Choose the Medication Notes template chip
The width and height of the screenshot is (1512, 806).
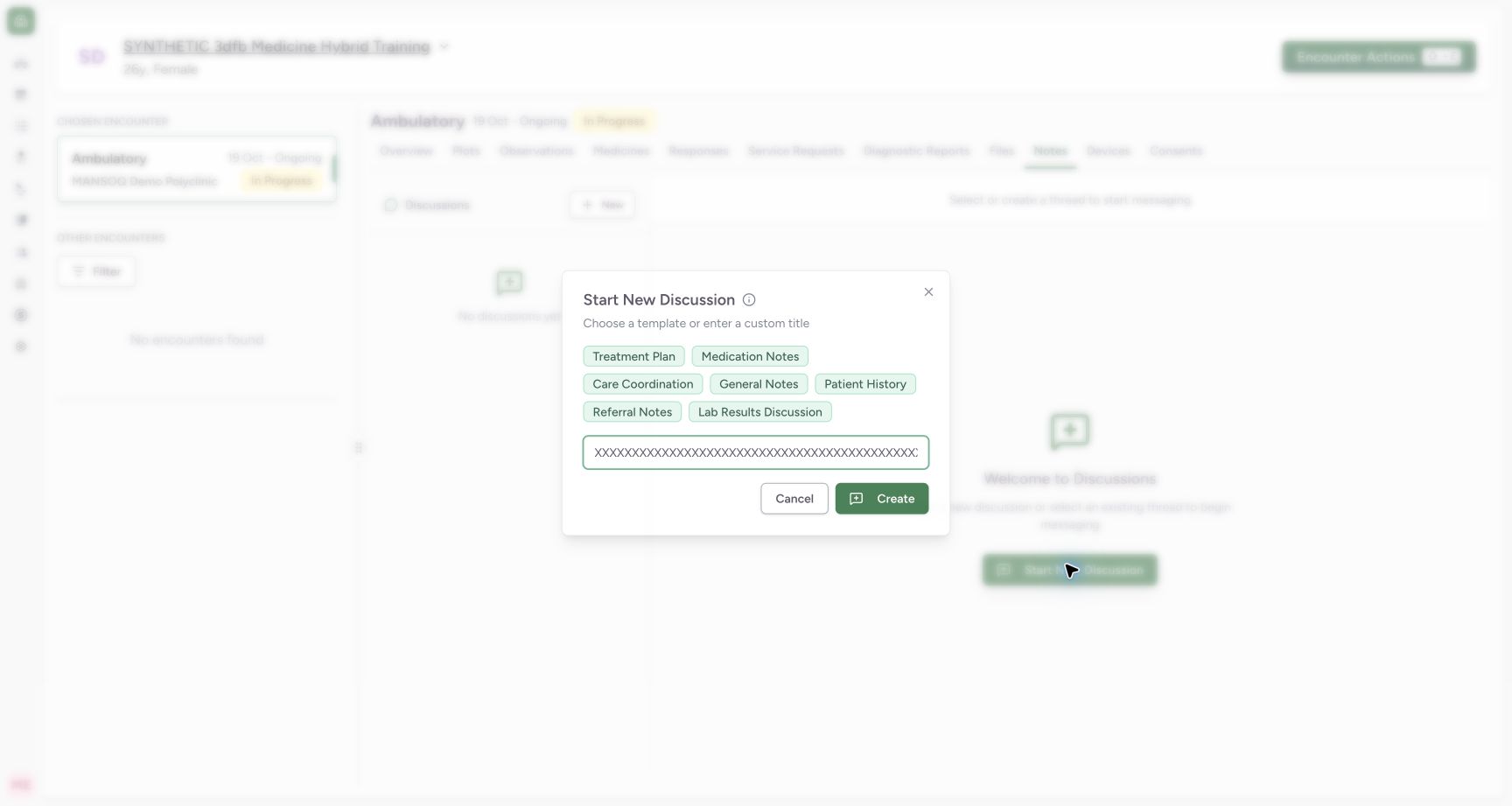tap(750, 357)
